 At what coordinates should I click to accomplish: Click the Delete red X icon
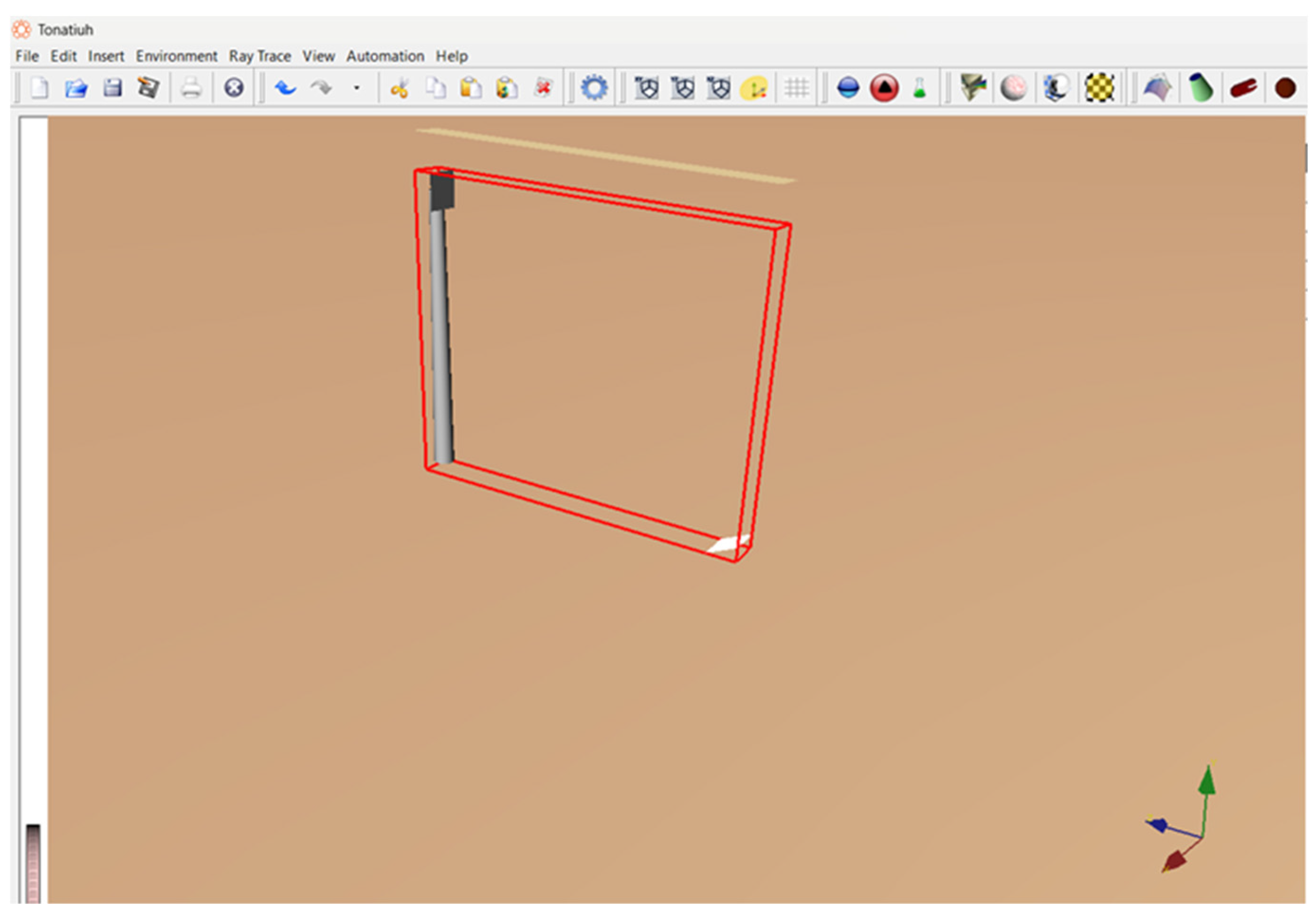[x=542, y=88]
